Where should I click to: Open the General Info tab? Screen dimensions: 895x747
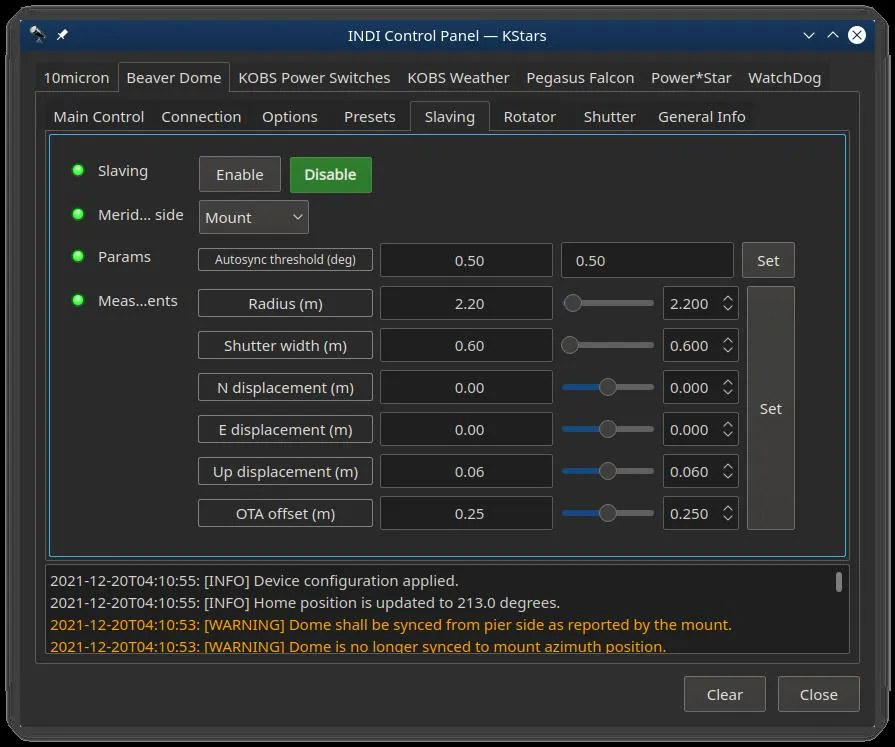tap(702, 116)
